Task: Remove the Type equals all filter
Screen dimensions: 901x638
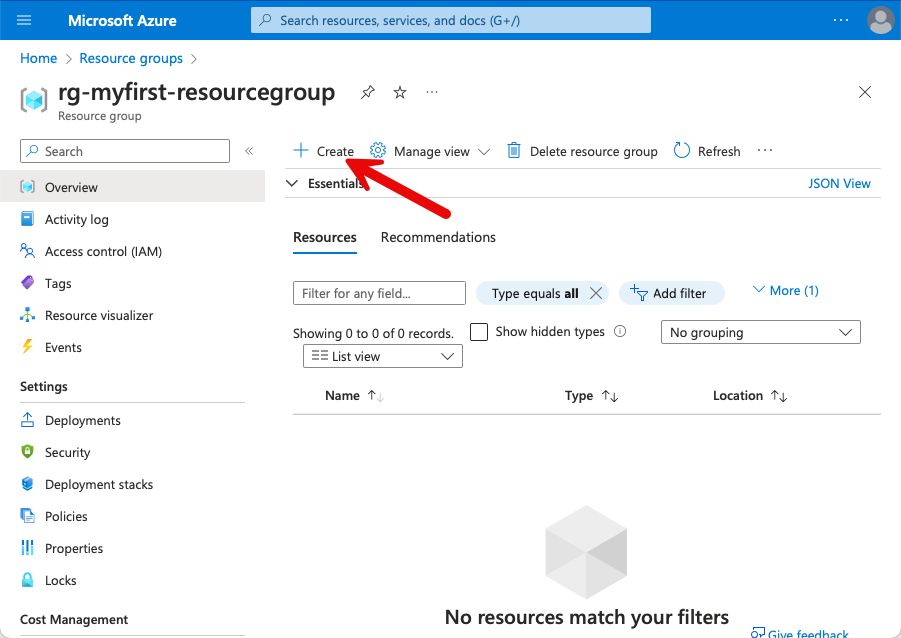Action: click(x=596, y=293)
